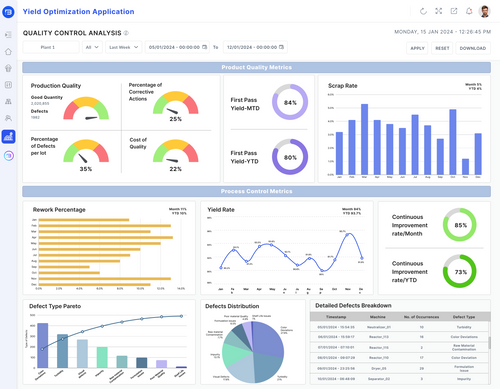Click the Product Quality Metrics section header

point(256,67)
